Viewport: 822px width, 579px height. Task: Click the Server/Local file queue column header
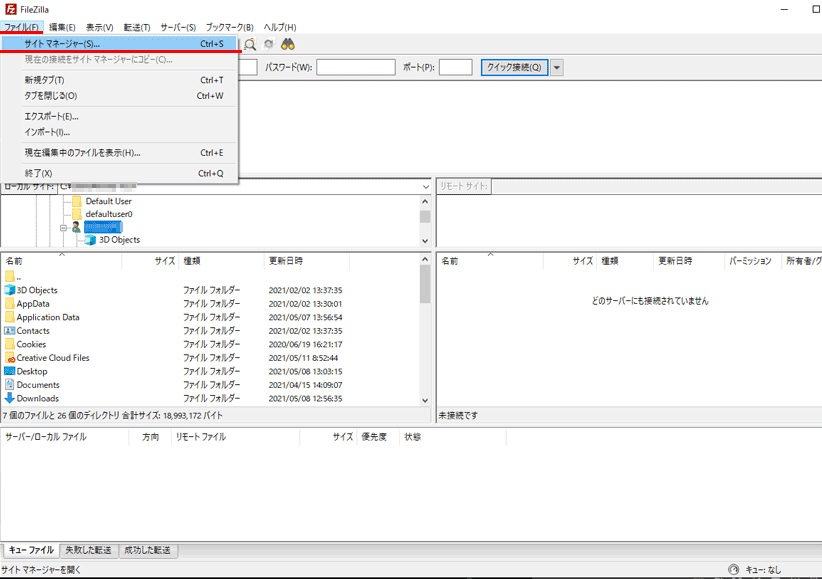[x=65, y=437]
